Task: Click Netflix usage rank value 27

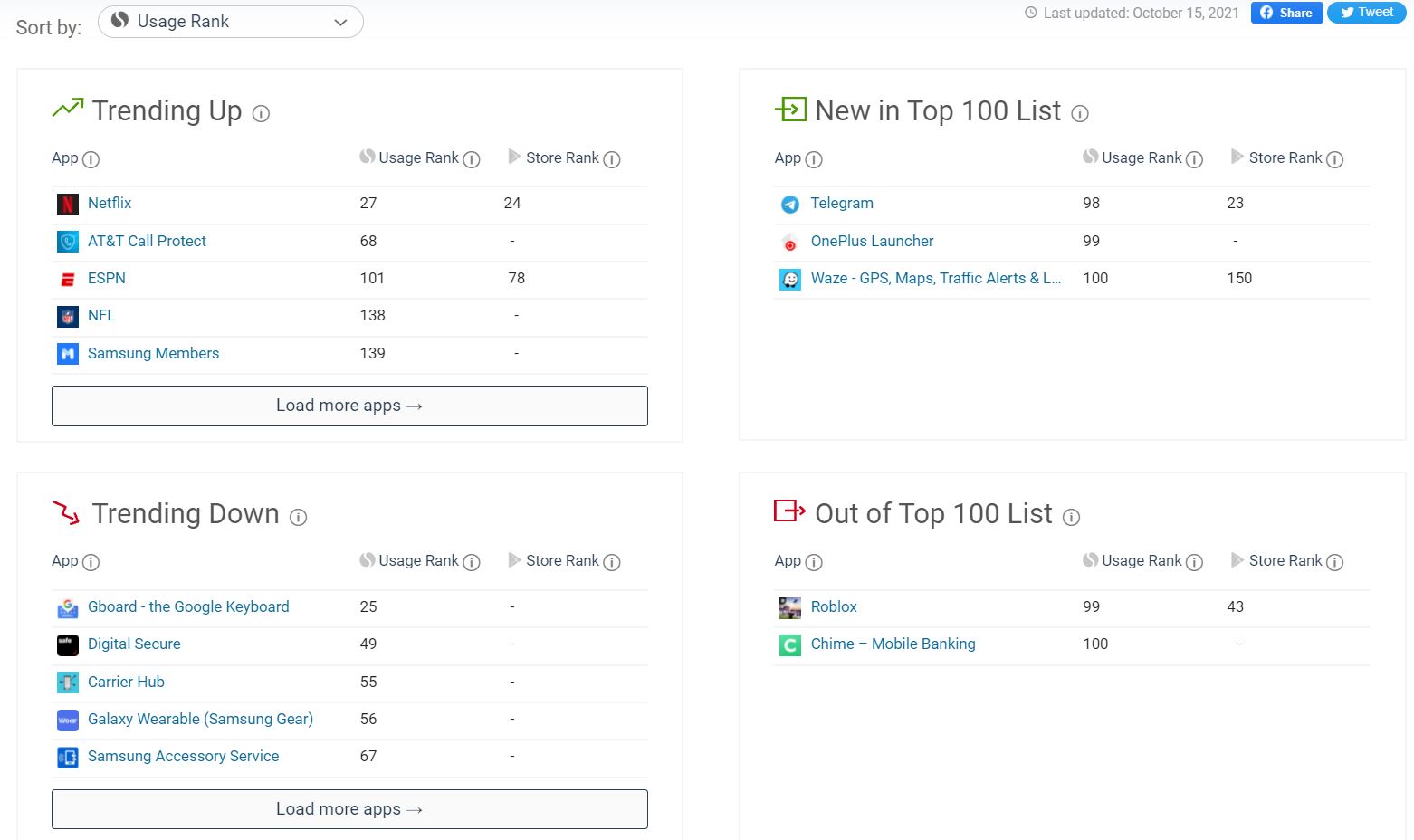Action: click(368, 203)
